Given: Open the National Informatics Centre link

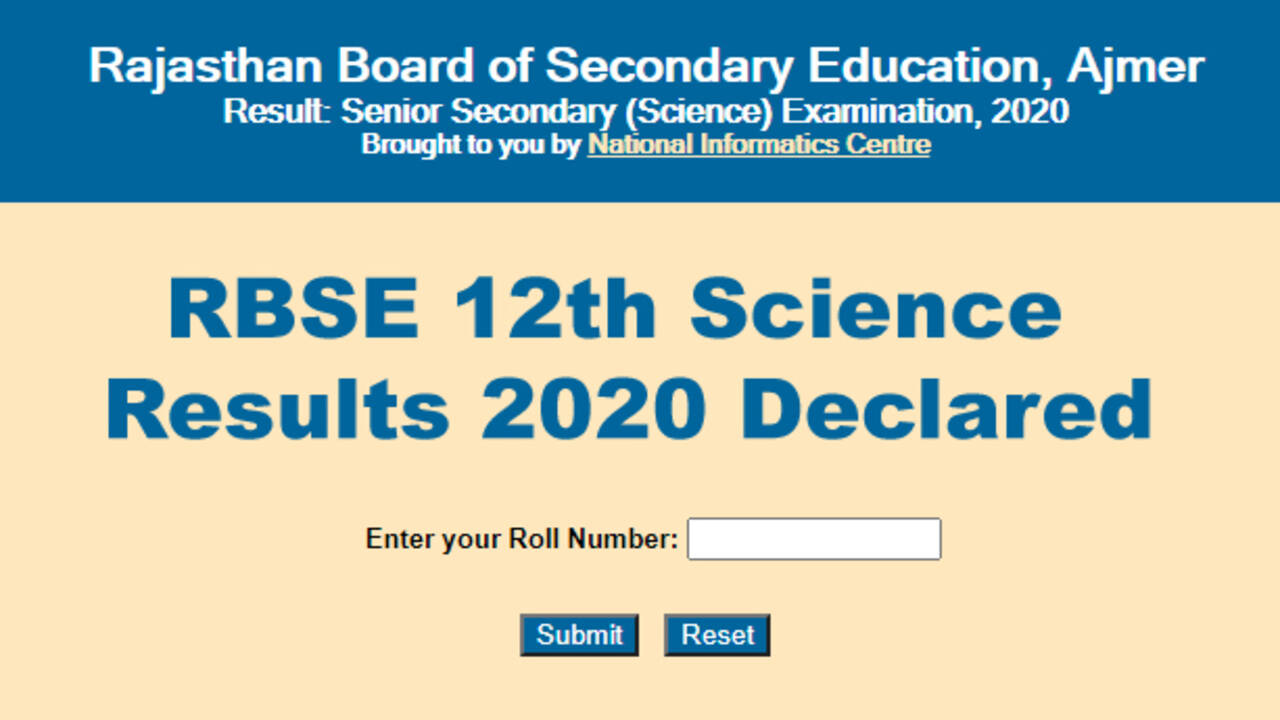Looking at the screenshot, I should 759,145.
